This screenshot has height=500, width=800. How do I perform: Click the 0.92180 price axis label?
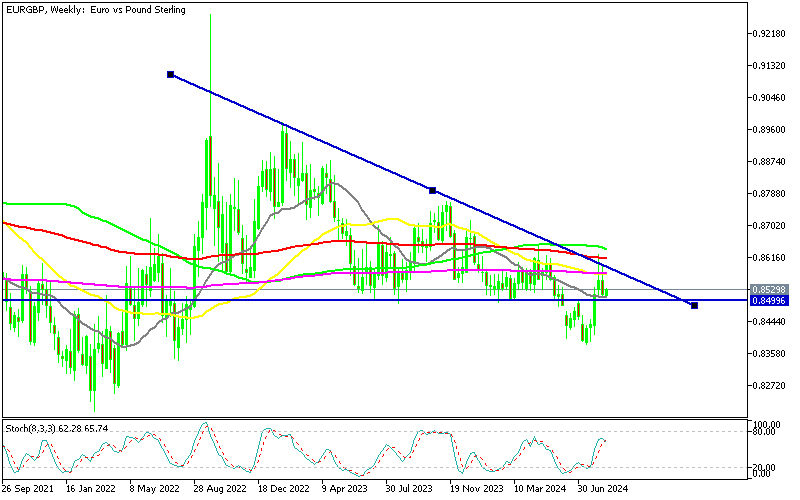point(772,34)
